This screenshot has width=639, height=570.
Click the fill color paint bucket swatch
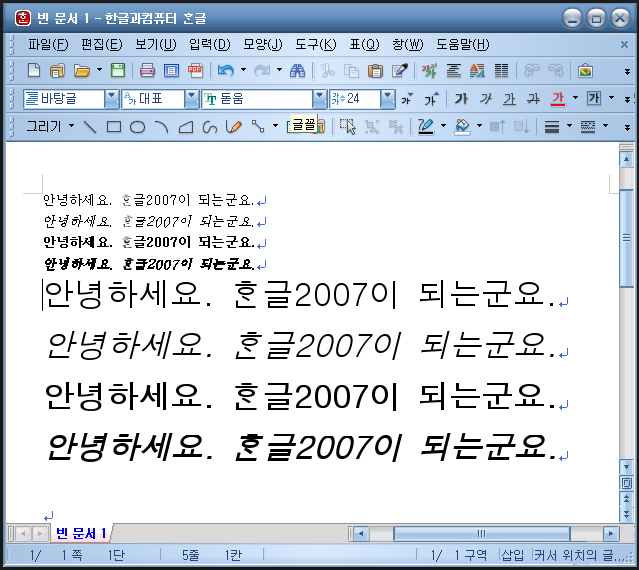462,127
